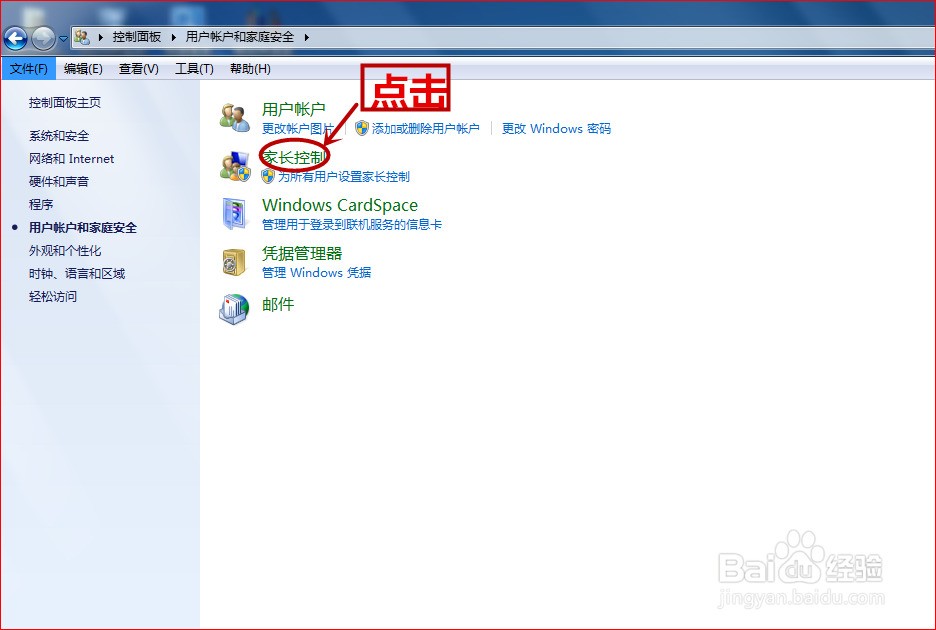The width and height of the screenshot is (936, 630).
Task: Open 系统和安全 category in sidebar
Action: (x=58, y=136)
